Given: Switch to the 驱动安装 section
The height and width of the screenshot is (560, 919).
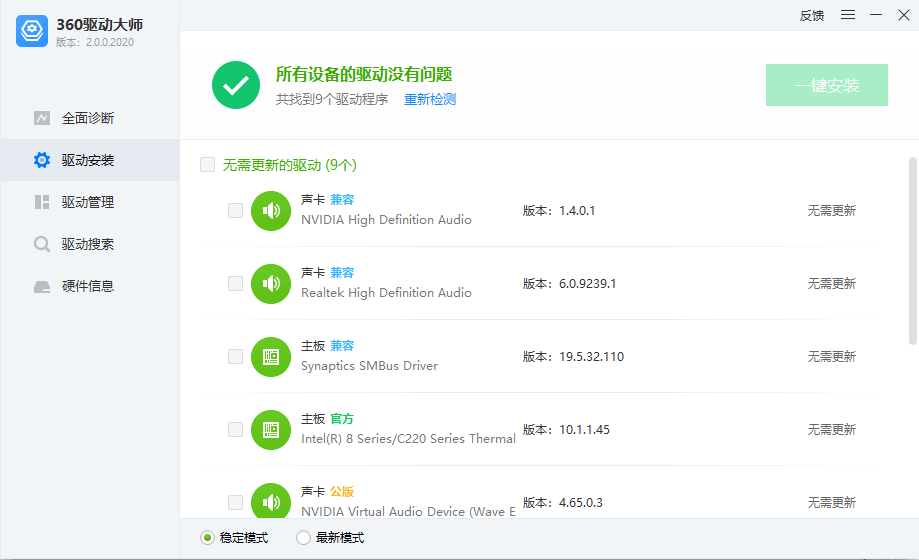Looking at the screenshot, I should 90,160.
